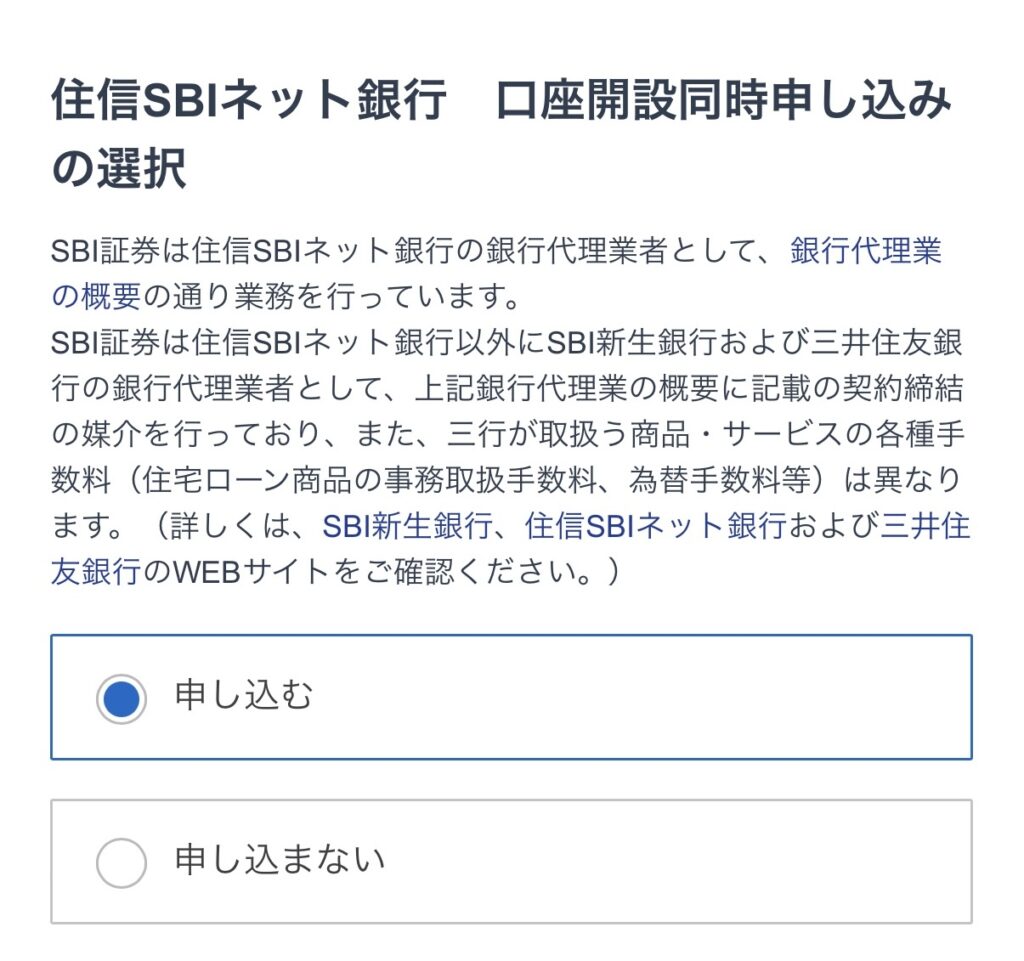Click empty area inside the 申し込まない option box
The image size is (1024, 961).
point(680,861)
